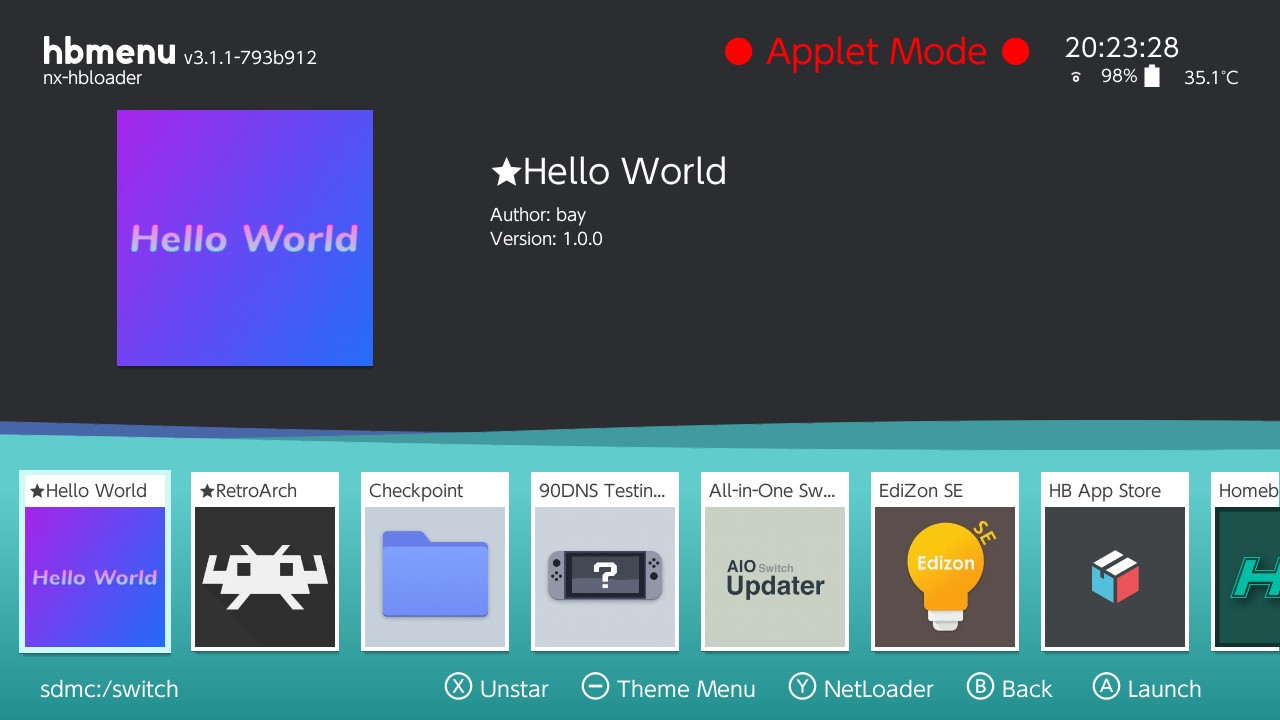Open the Theme Menu label

686,689
